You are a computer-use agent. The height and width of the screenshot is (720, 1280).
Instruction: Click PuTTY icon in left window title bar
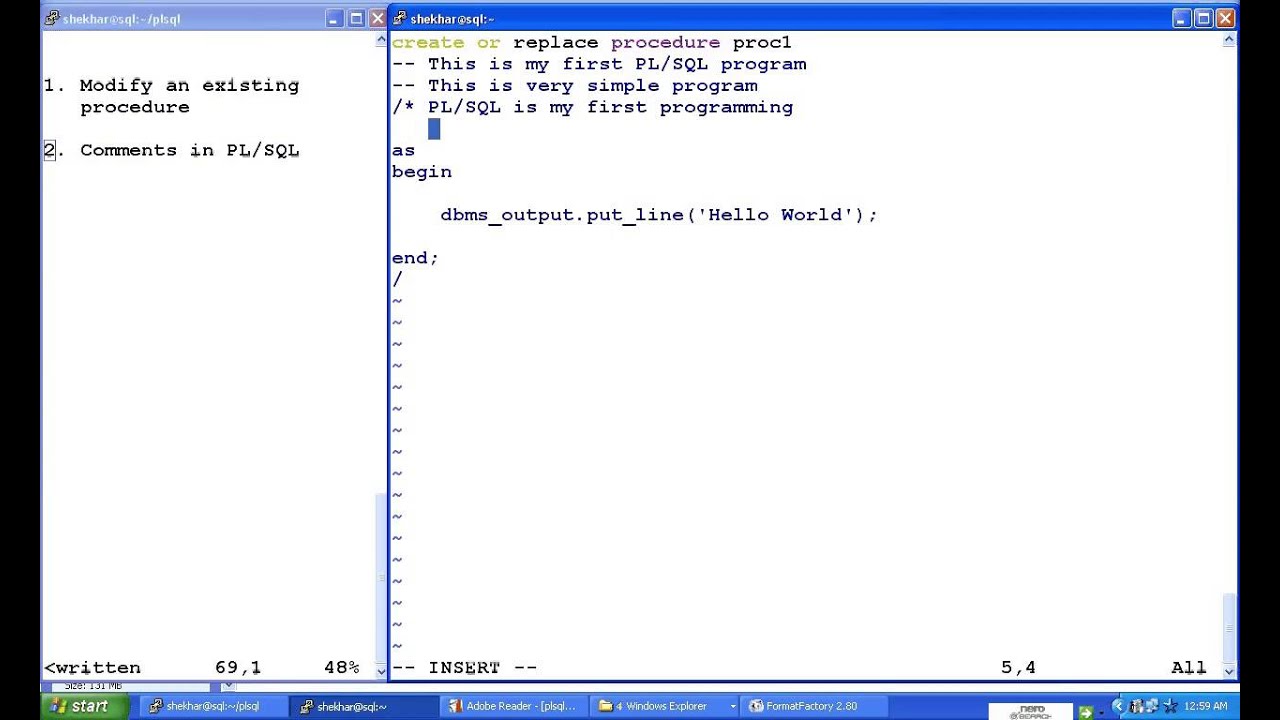[52, 18]
